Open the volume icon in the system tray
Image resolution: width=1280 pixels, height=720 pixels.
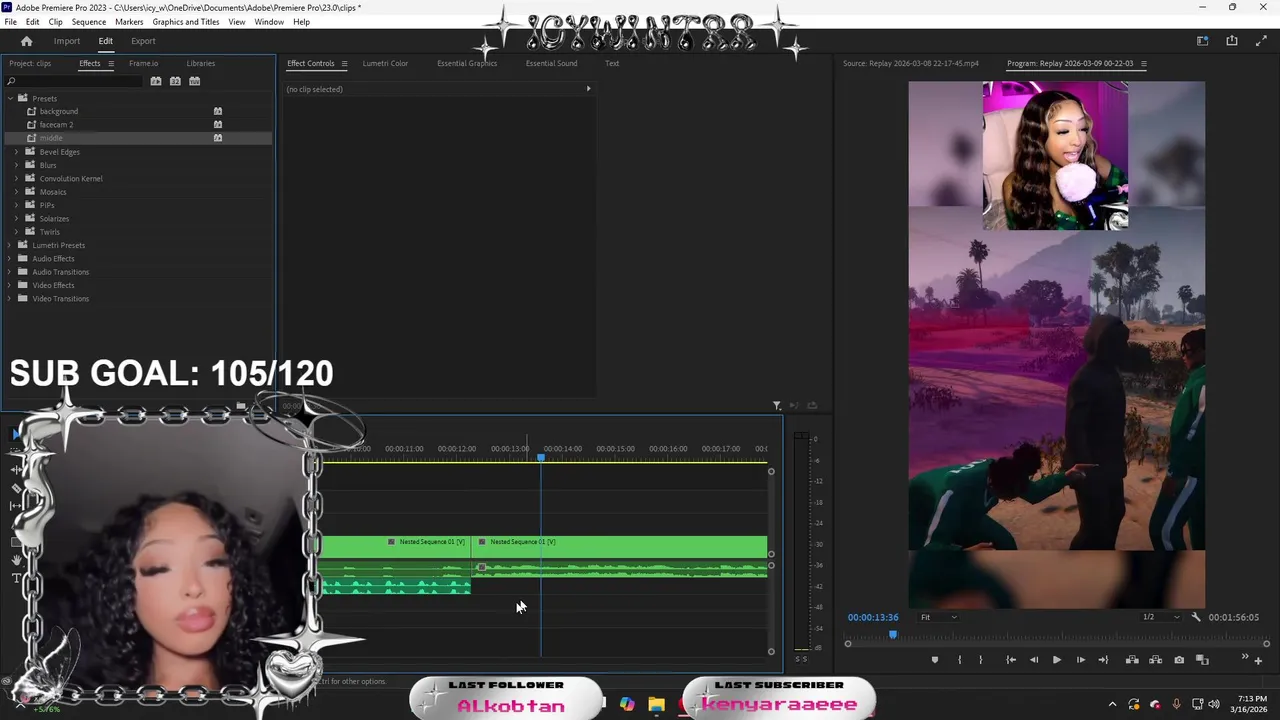(x=1215, y=704)
